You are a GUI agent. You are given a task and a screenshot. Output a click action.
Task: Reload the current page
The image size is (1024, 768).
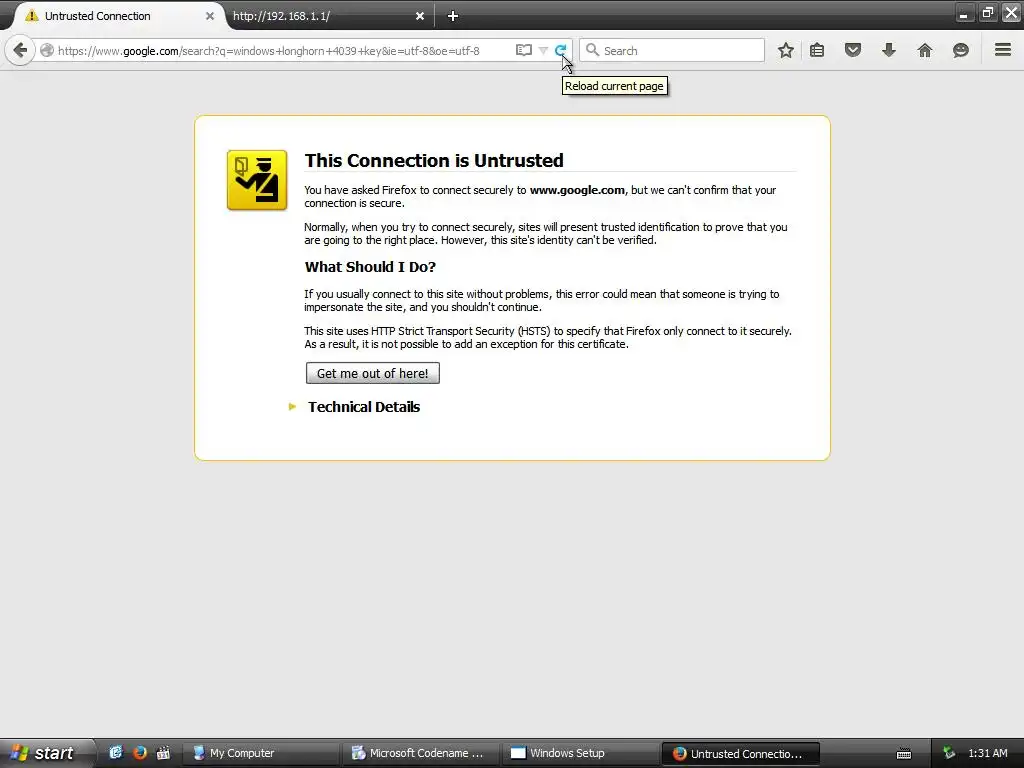pos(560,50)
